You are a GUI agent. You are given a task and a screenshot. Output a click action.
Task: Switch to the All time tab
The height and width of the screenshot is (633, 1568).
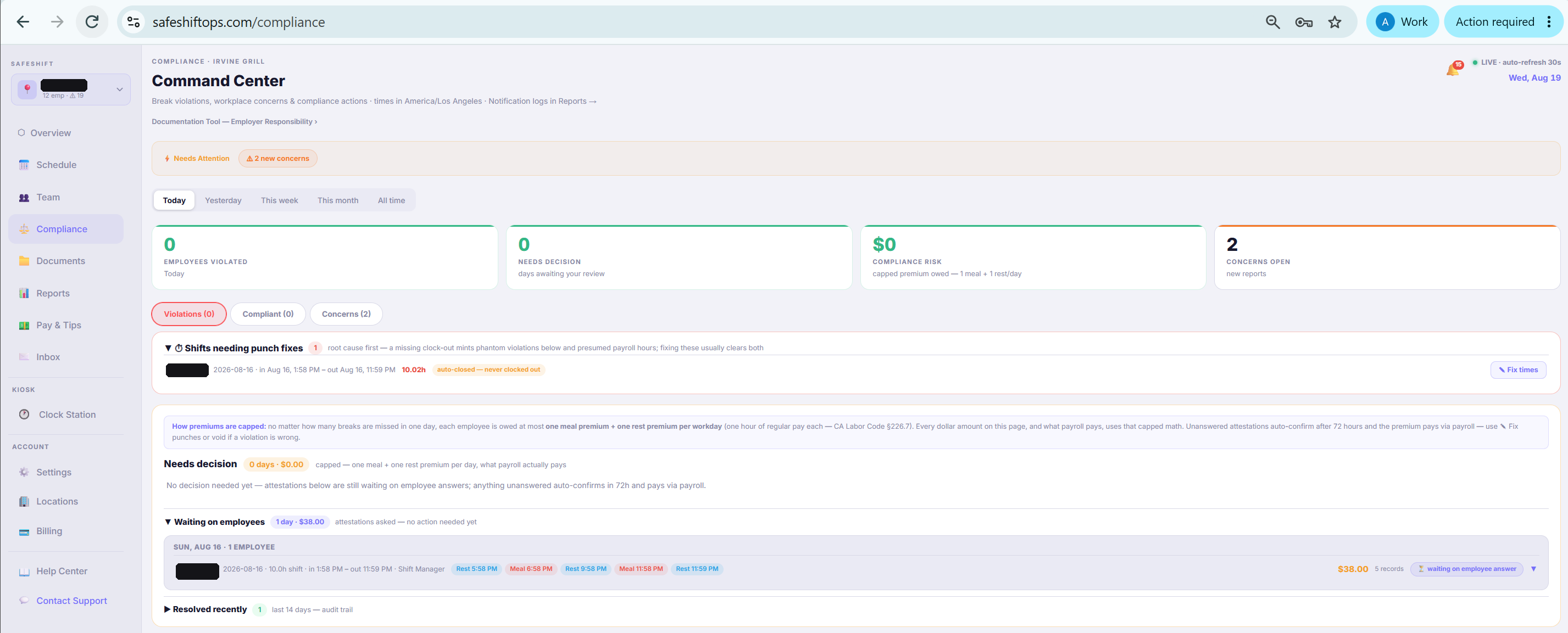coord(391,200)
